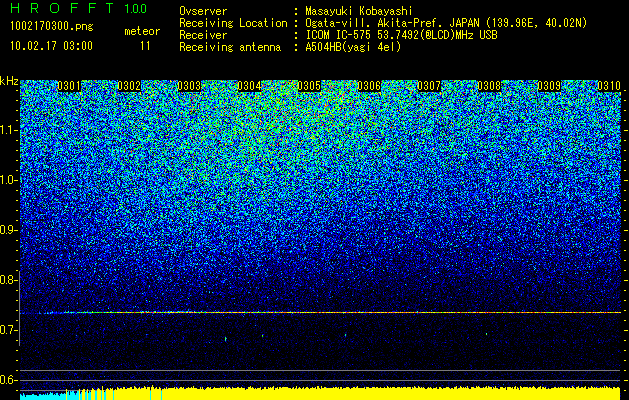Click the kHz axis unit label
629x400 pixels.
(9, 81)
